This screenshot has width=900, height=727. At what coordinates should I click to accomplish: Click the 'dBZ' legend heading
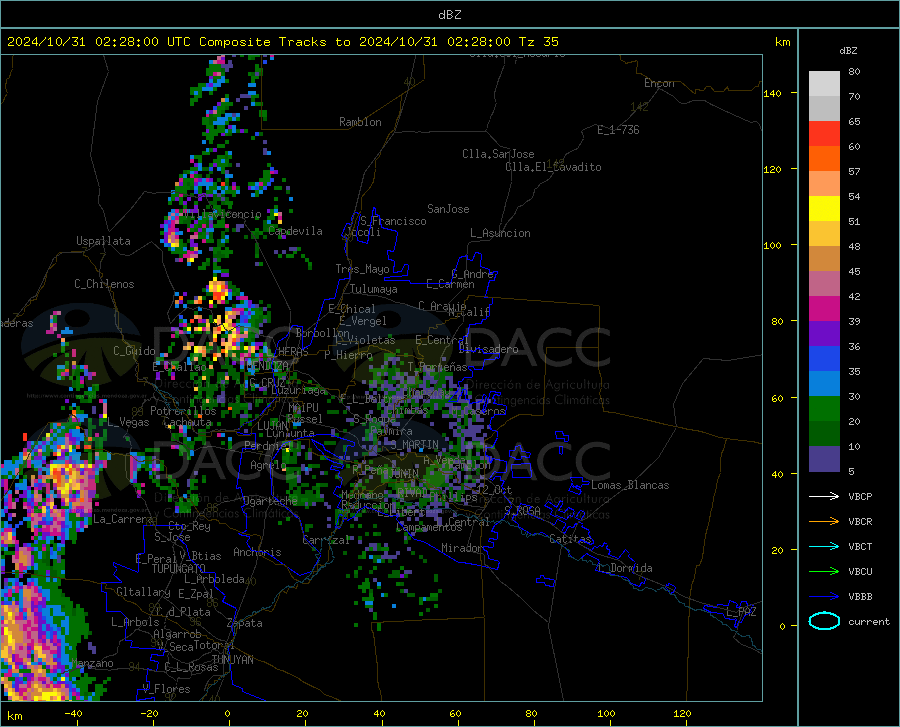coord(848,50)
